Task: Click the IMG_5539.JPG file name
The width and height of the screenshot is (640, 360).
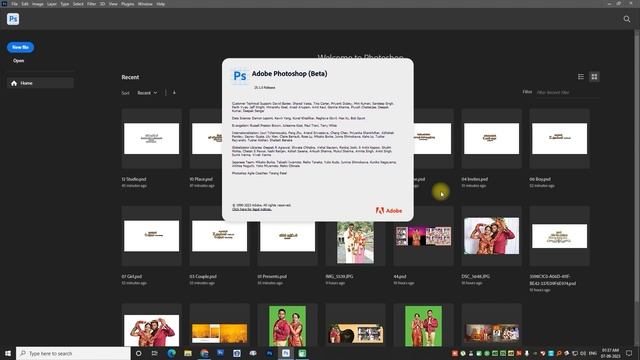Action: tap(340, 276)
